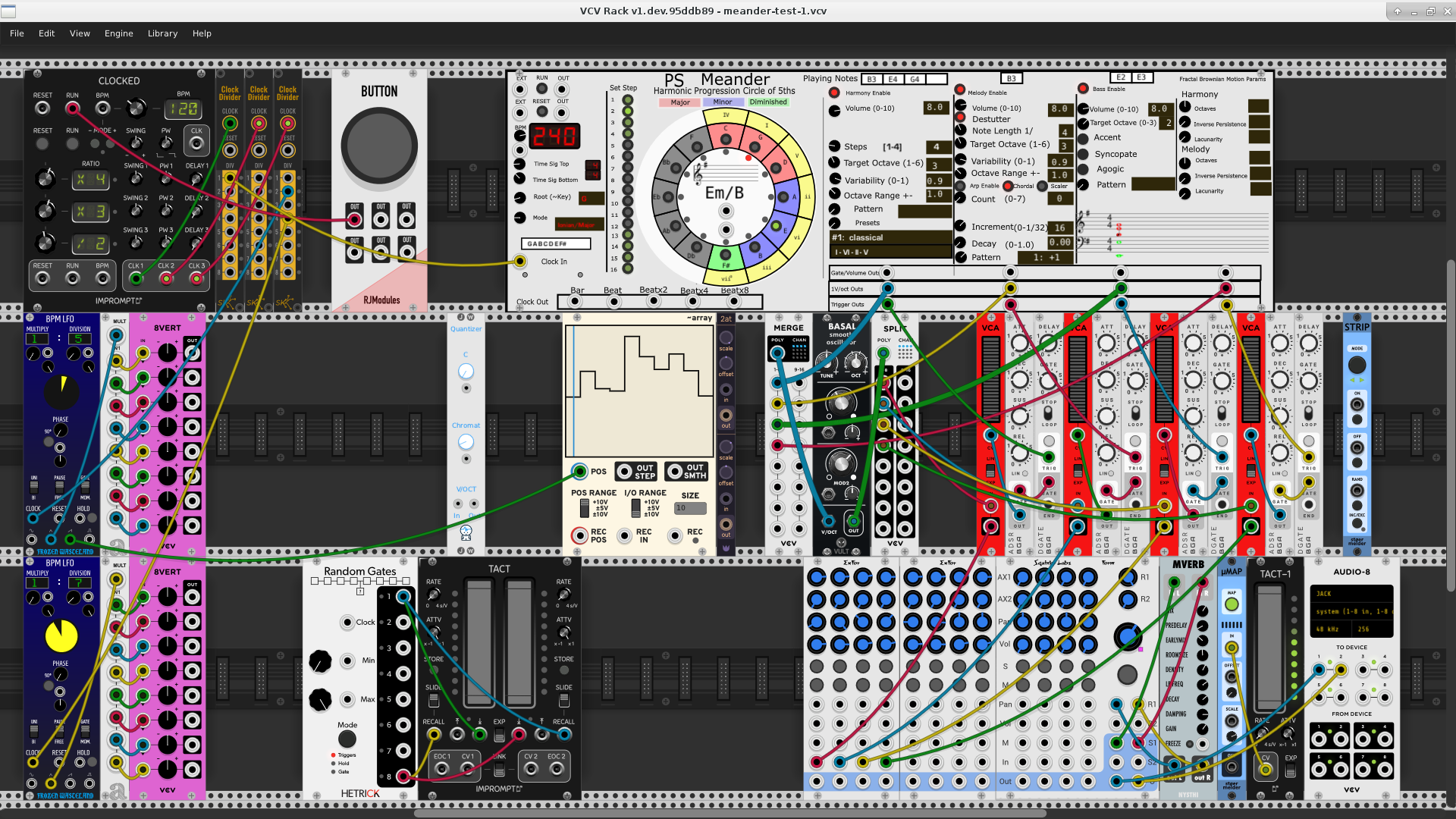Click the left TACT touch slider strip

click(479, 643)
